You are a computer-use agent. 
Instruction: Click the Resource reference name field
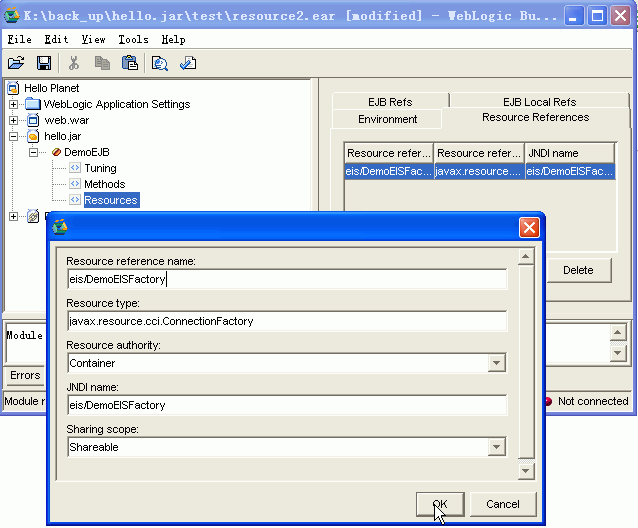point(287,279)
